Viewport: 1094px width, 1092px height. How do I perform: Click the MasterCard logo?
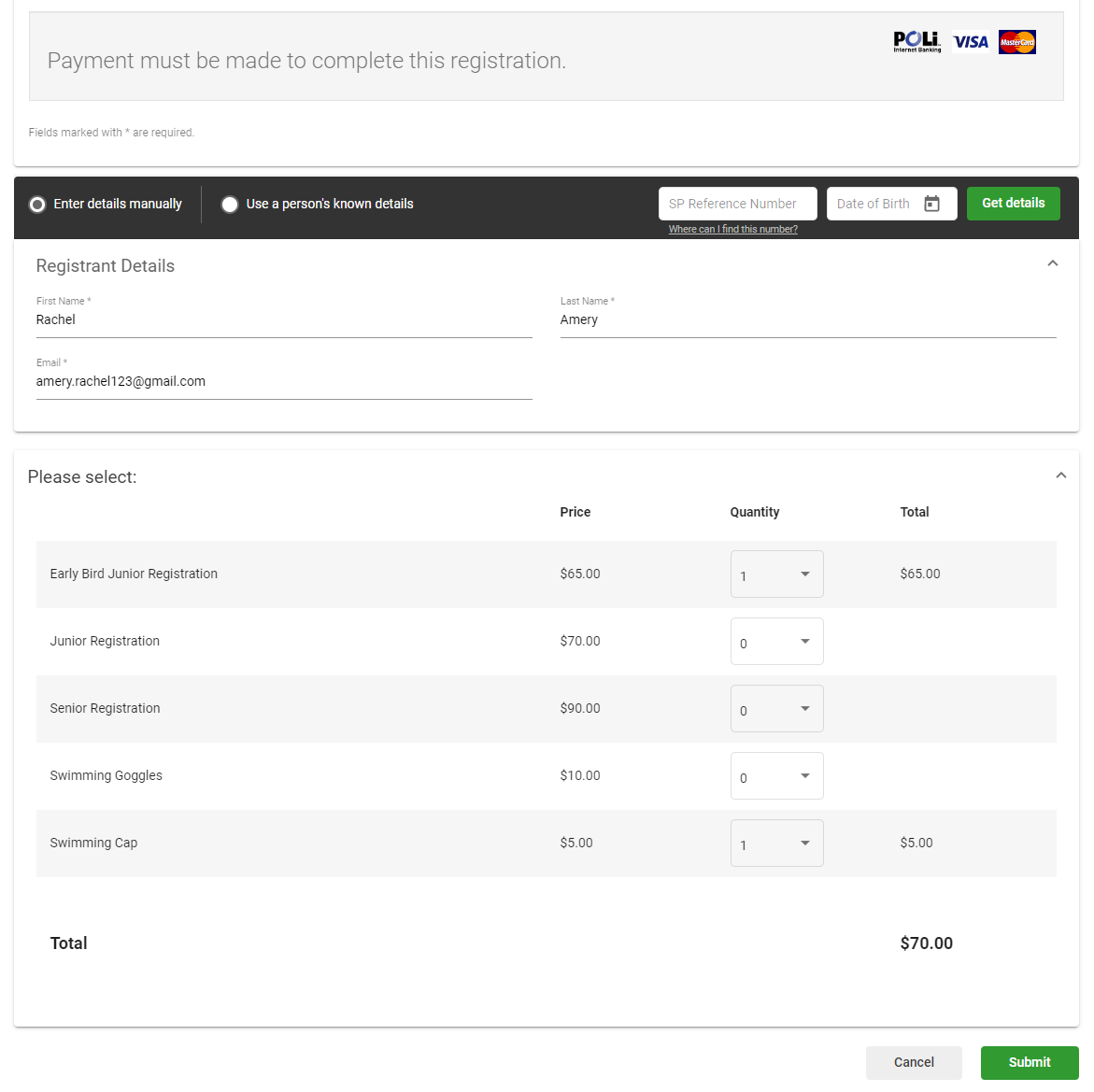[1017, 42]
